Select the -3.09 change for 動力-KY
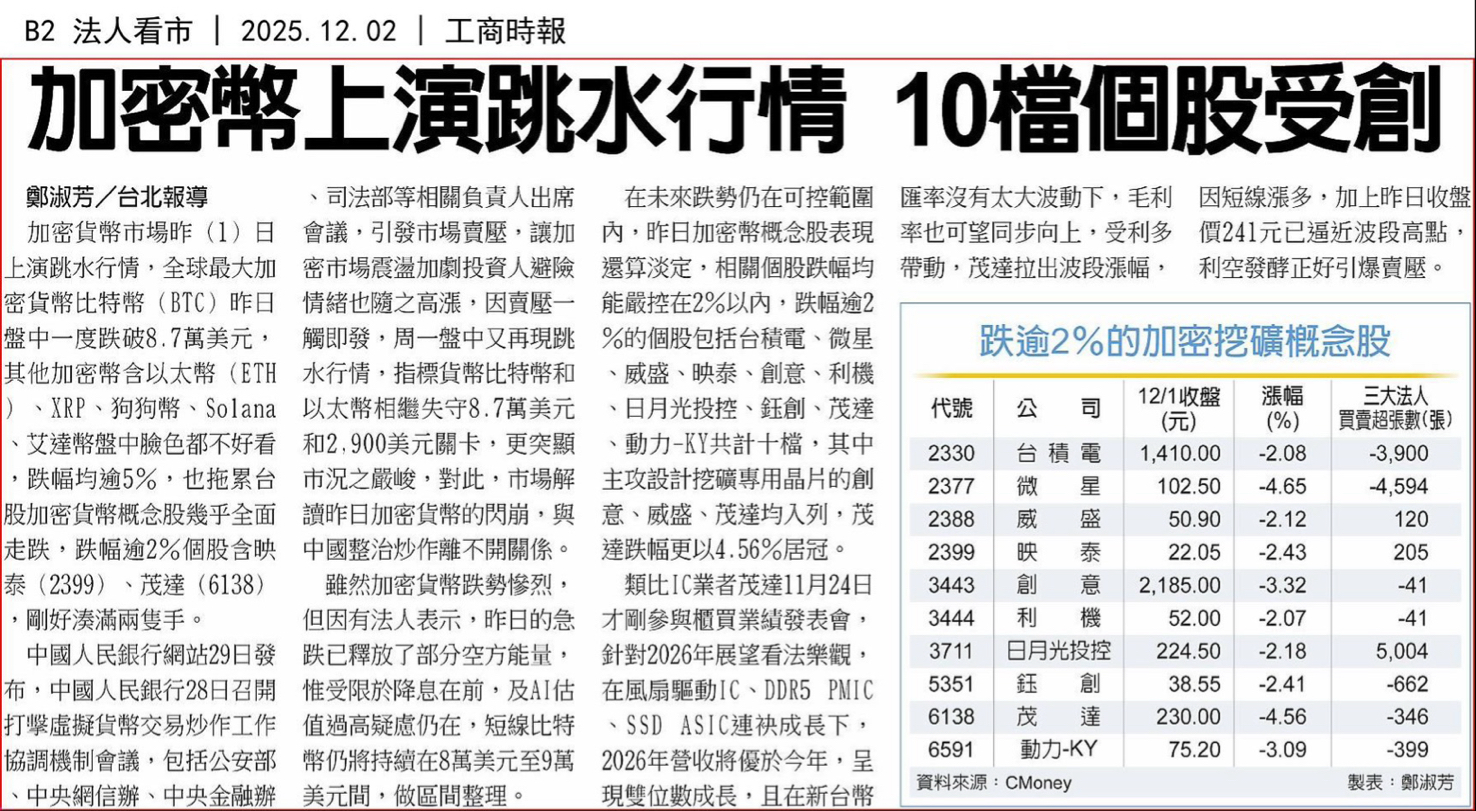The image size is (1476, 811). click(x=1280, y=749)
